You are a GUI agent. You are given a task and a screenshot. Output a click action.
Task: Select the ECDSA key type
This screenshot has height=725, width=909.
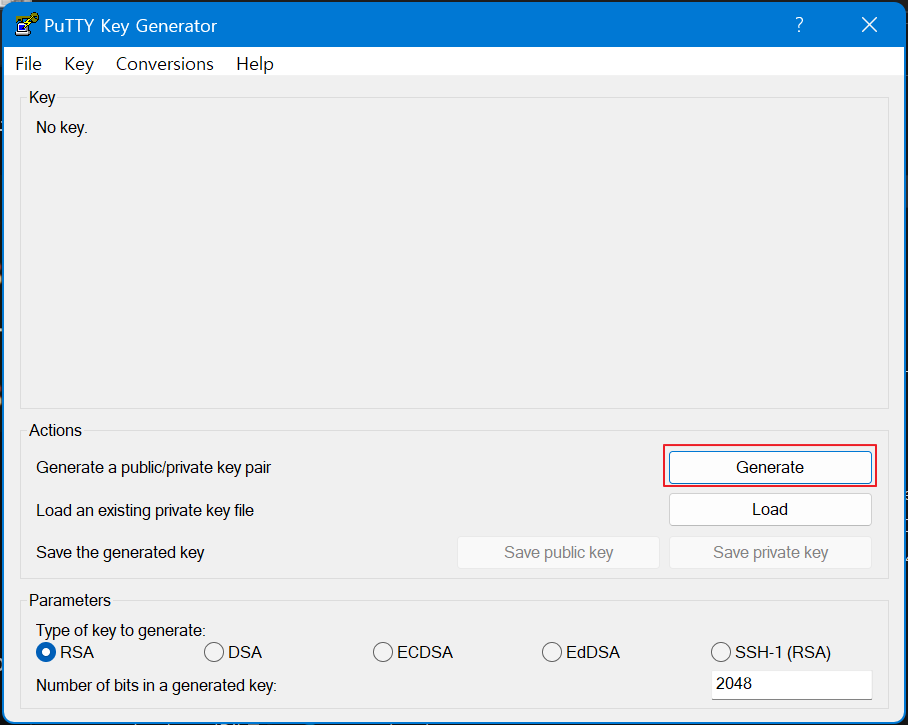click(413, 652)
